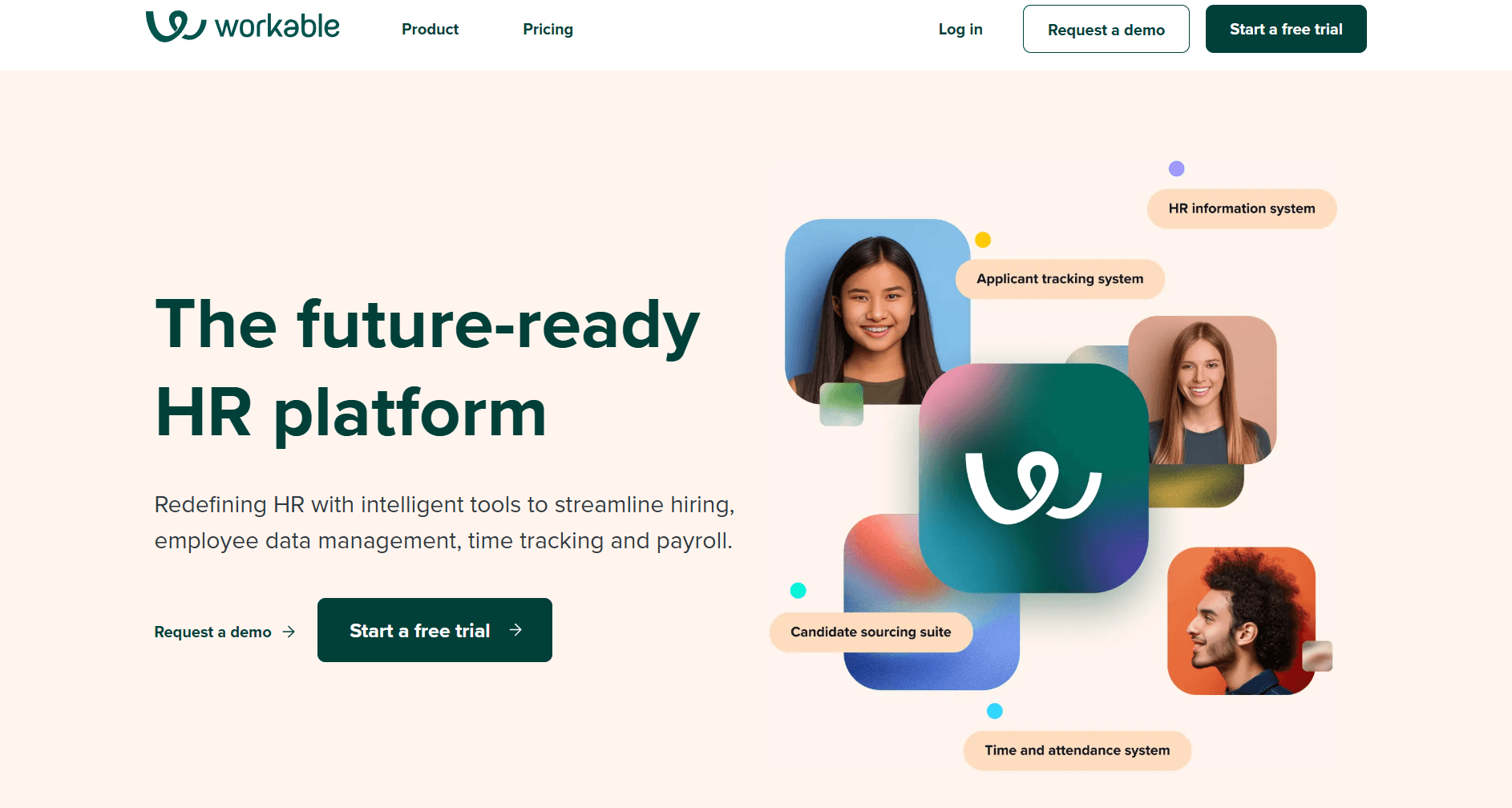This screenshot has height=808, width=1512.
Task: Select the Candidate sourcing suite tag
Action: [x=871, y=632]
